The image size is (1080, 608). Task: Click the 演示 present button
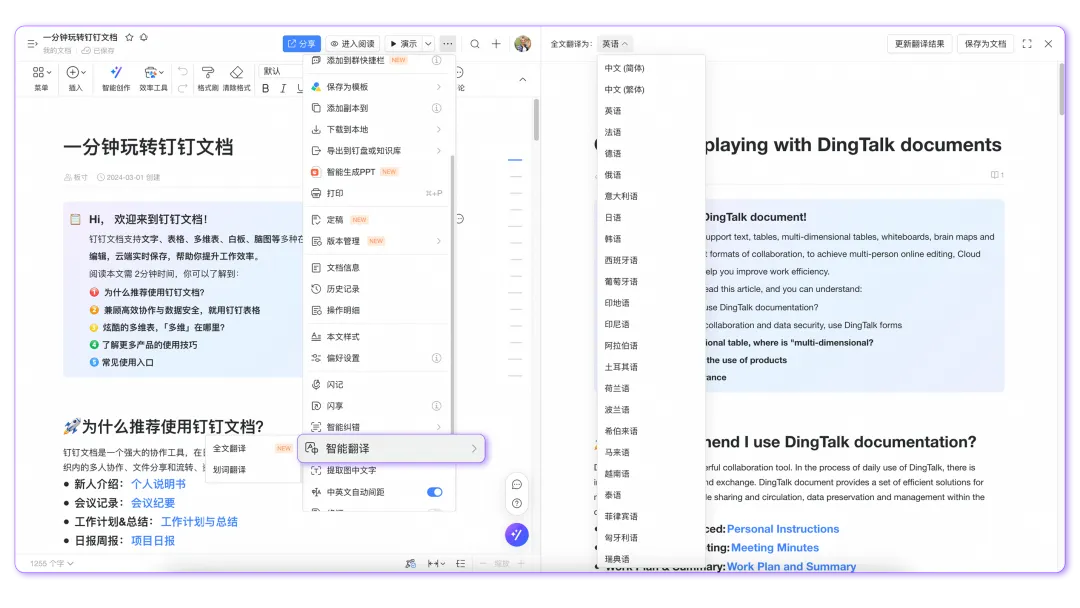click(404, 43)
